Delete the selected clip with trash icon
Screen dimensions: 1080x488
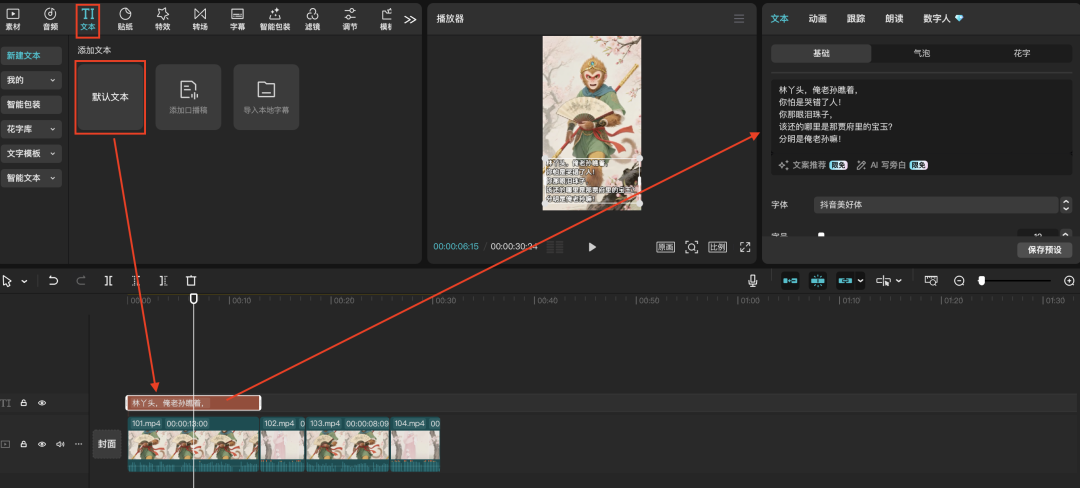[191, 281]
